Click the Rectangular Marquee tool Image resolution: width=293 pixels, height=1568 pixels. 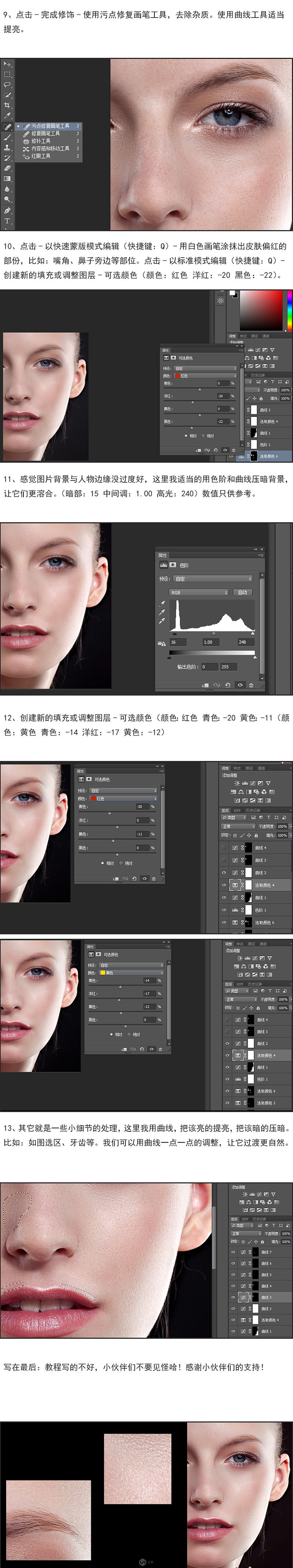(x=7, y=74)
